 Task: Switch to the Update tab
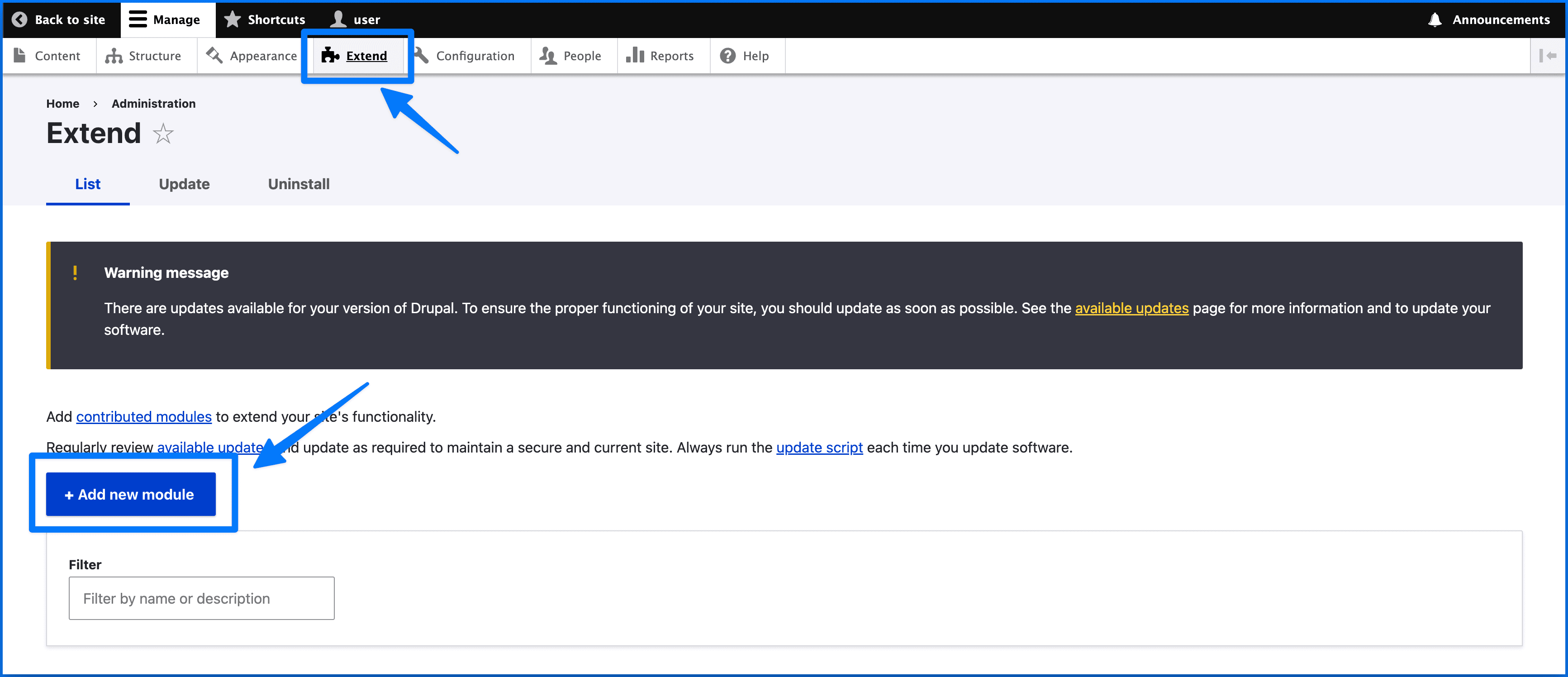click(184, 184)
